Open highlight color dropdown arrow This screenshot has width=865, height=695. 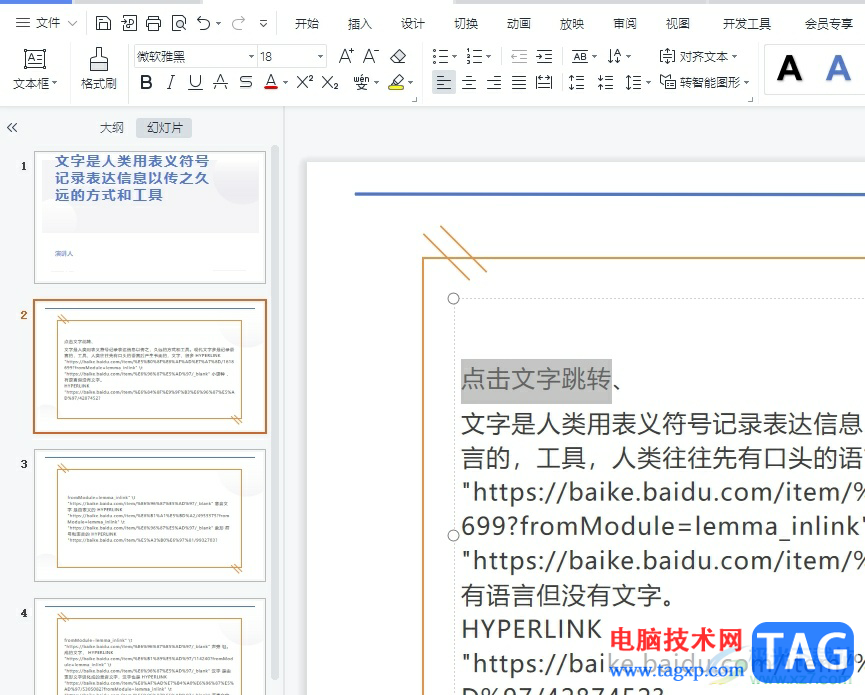(x=410, y=83)
